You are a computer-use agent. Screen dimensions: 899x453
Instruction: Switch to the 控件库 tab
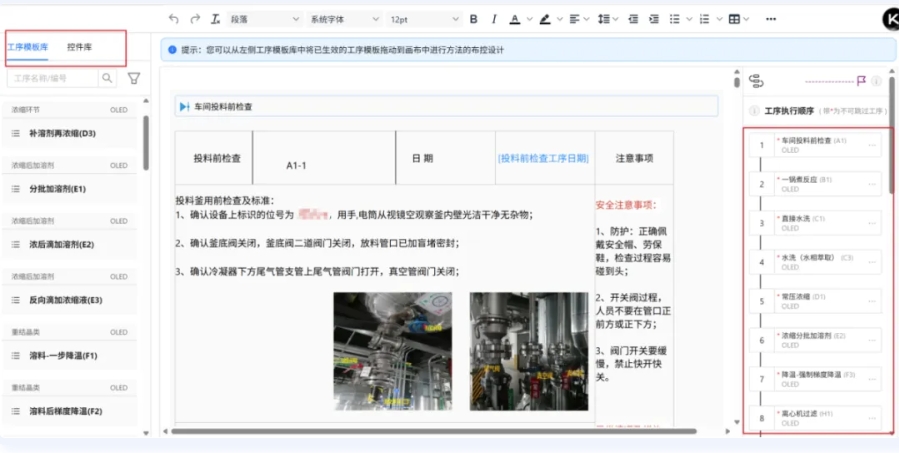click(x=81, y=47)
